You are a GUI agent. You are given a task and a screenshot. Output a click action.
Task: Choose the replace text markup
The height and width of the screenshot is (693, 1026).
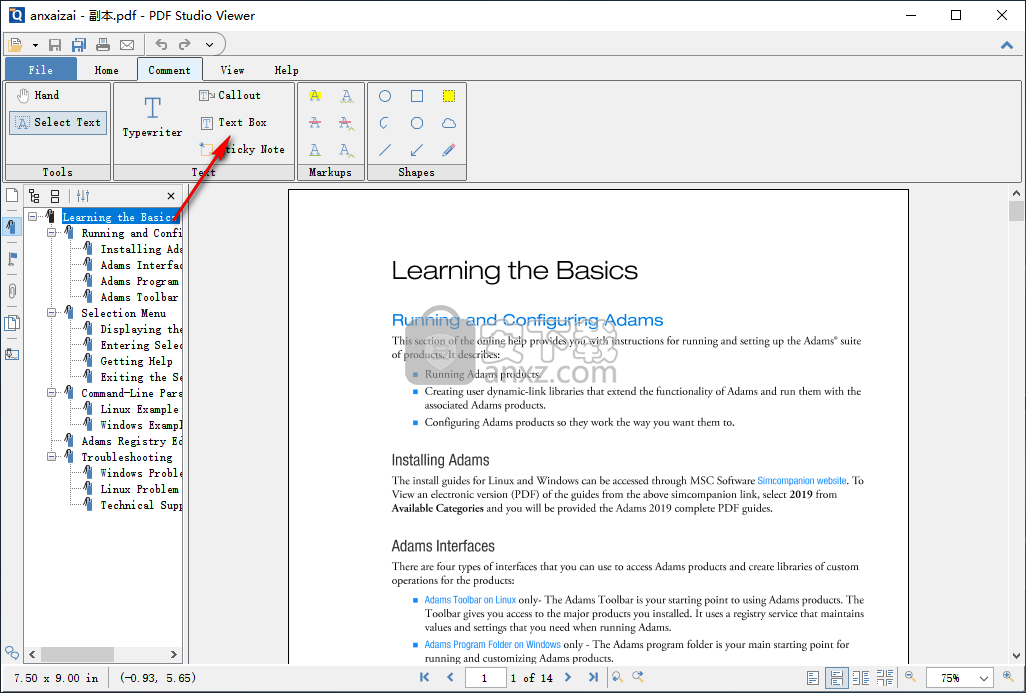point(346,123)
